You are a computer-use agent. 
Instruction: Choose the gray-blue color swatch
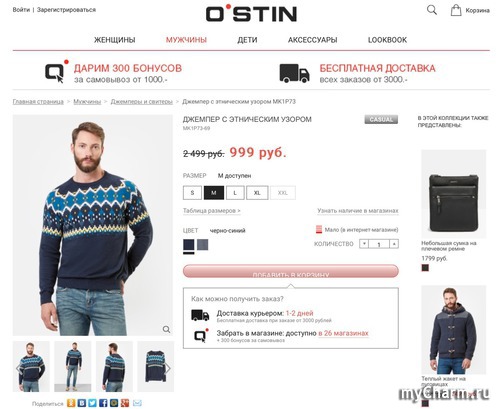tap(202, 245)
